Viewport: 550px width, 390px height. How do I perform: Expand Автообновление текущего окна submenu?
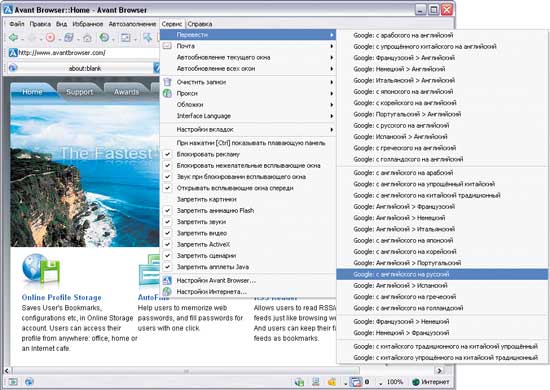click(x=248, y=57)
